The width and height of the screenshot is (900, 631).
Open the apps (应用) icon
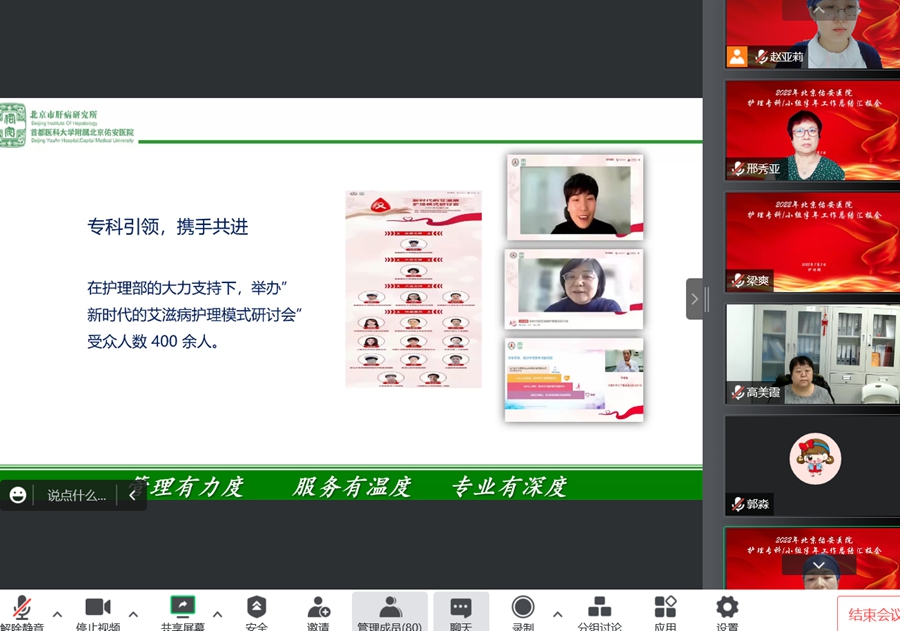(x=665, y=609)
